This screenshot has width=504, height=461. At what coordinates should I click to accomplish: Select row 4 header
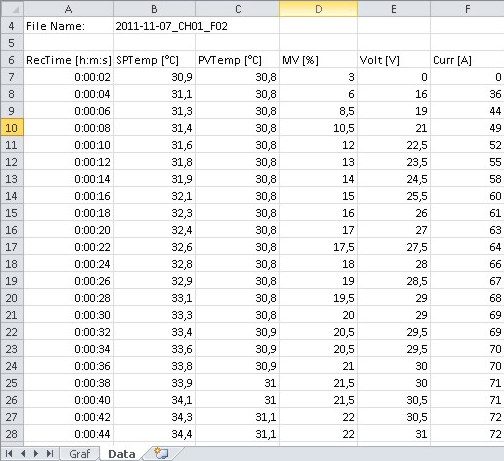coord(12,26)
